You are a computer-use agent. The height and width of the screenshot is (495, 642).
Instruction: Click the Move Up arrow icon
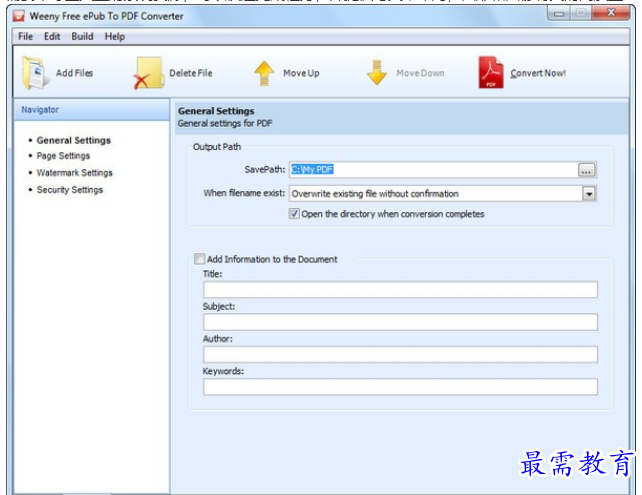tap(264, 73)
